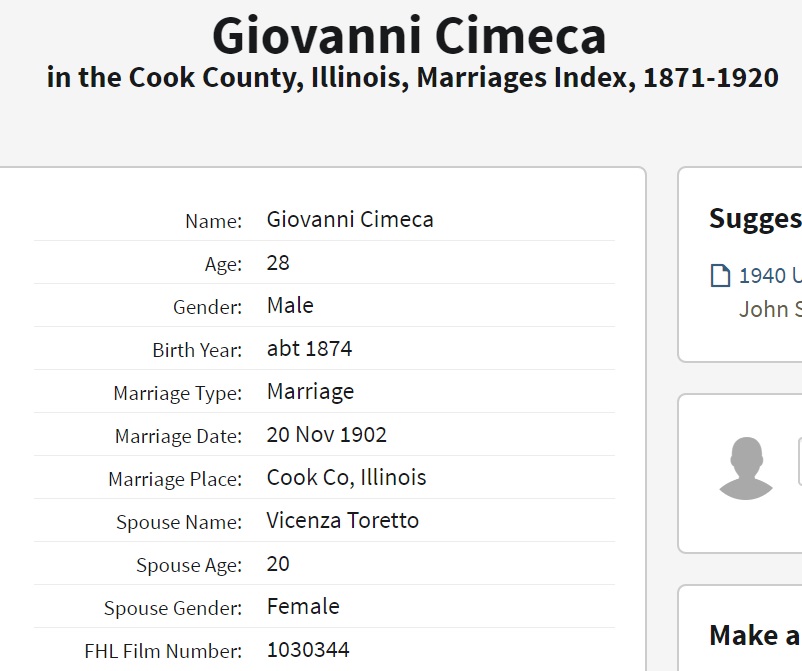Click the John S text under suggestion
This screenshot has width=802, height=671.
(x=770, y=309)
